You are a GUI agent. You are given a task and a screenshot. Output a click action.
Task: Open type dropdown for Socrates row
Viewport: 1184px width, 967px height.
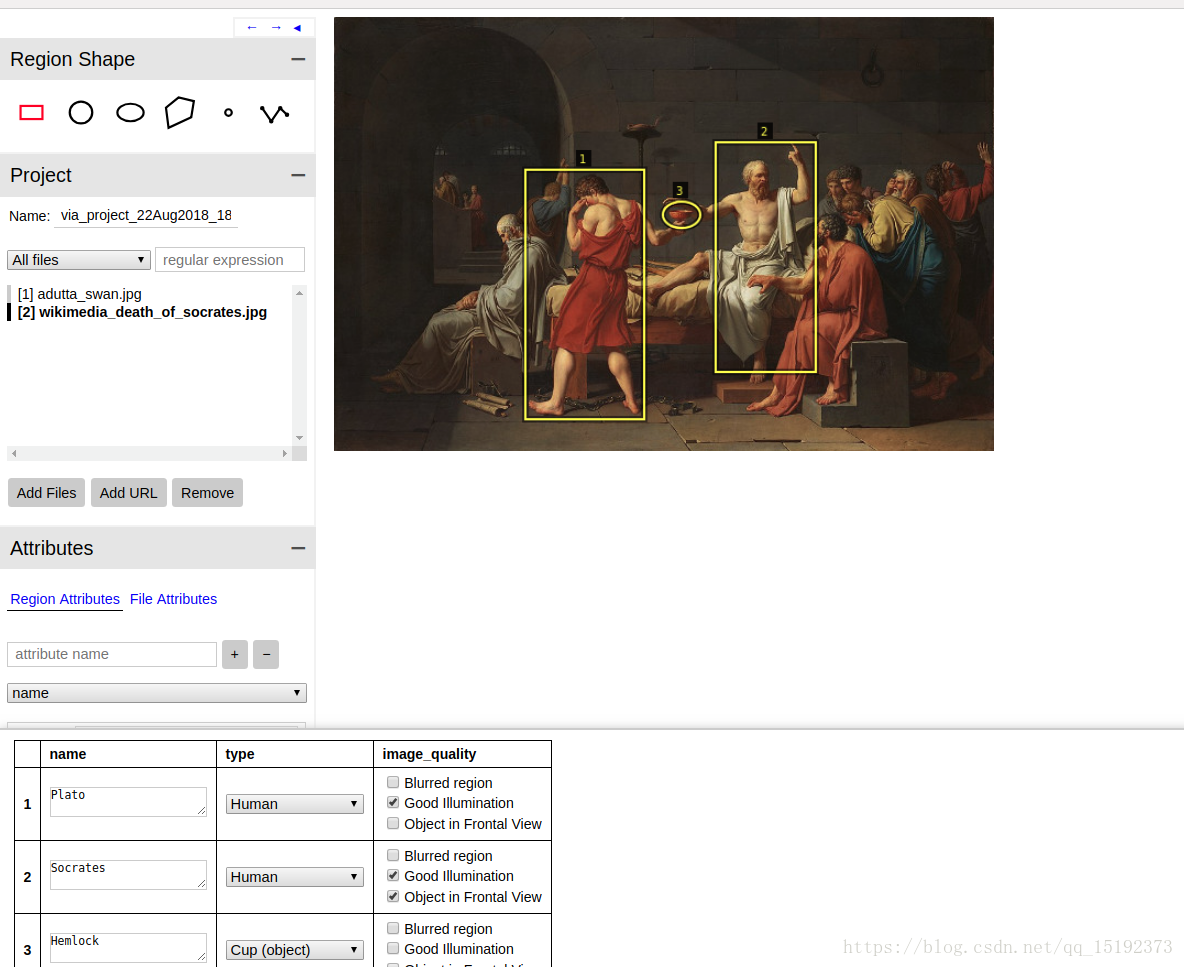point(294,877)
